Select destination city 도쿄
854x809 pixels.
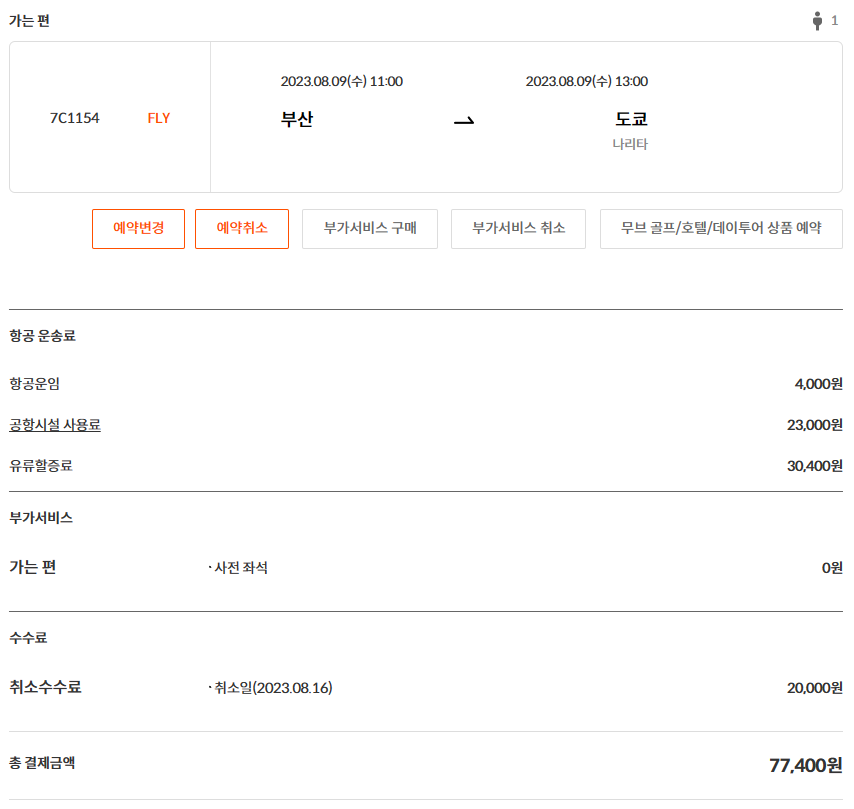(x=631, y=120)
